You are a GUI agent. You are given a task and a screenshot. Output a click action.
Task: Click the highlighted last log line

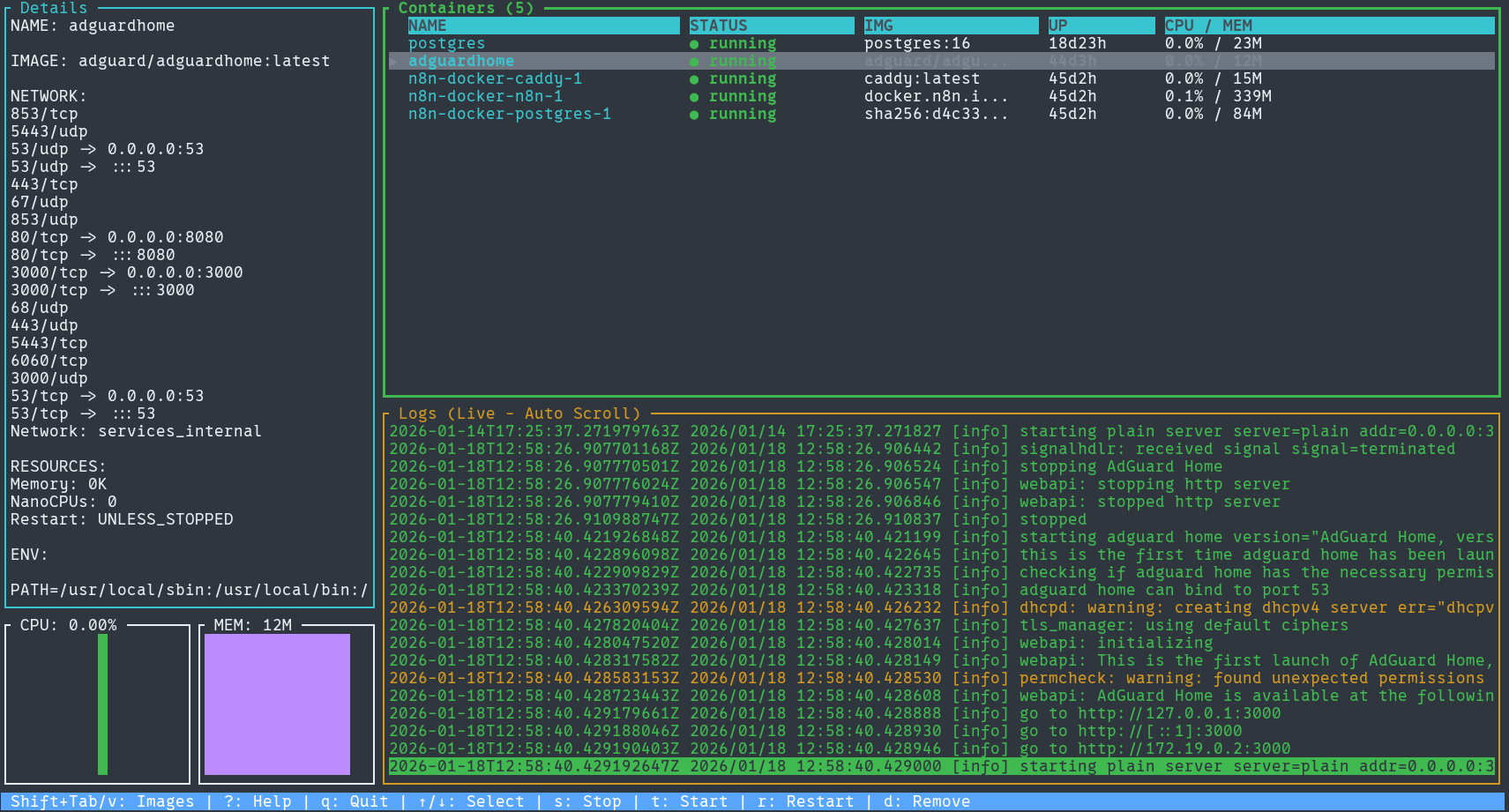tap(941, 766)
